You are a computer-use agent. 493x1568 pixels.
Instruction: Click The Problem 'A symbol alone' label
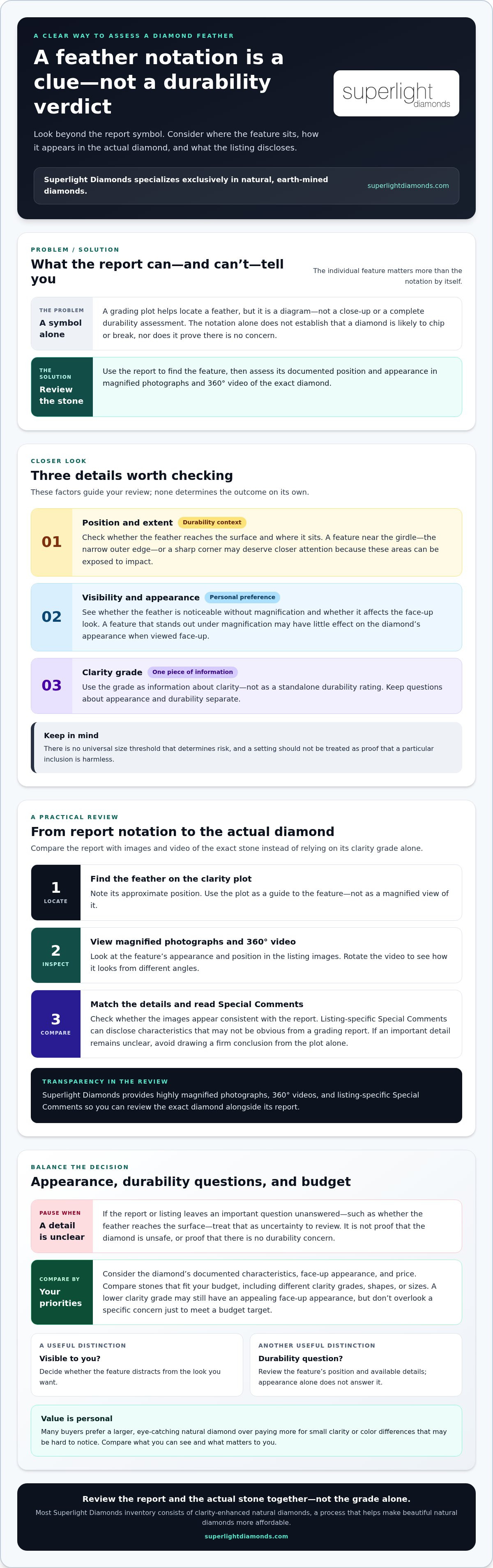tap(62, 324)
